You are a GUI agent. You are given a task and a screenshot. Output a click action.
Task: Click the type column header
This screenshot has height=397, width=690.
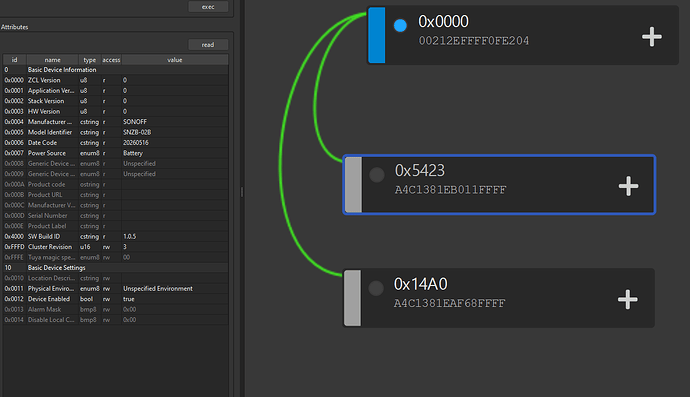(90, 60)
